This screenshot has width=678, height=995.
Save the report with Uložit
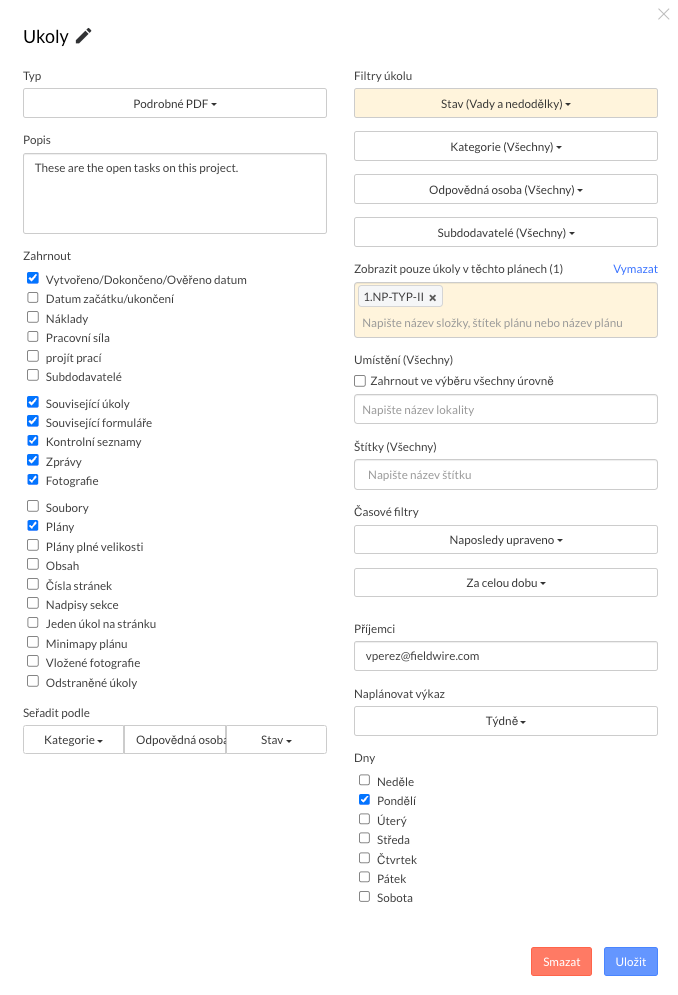(x=630, y=961)
